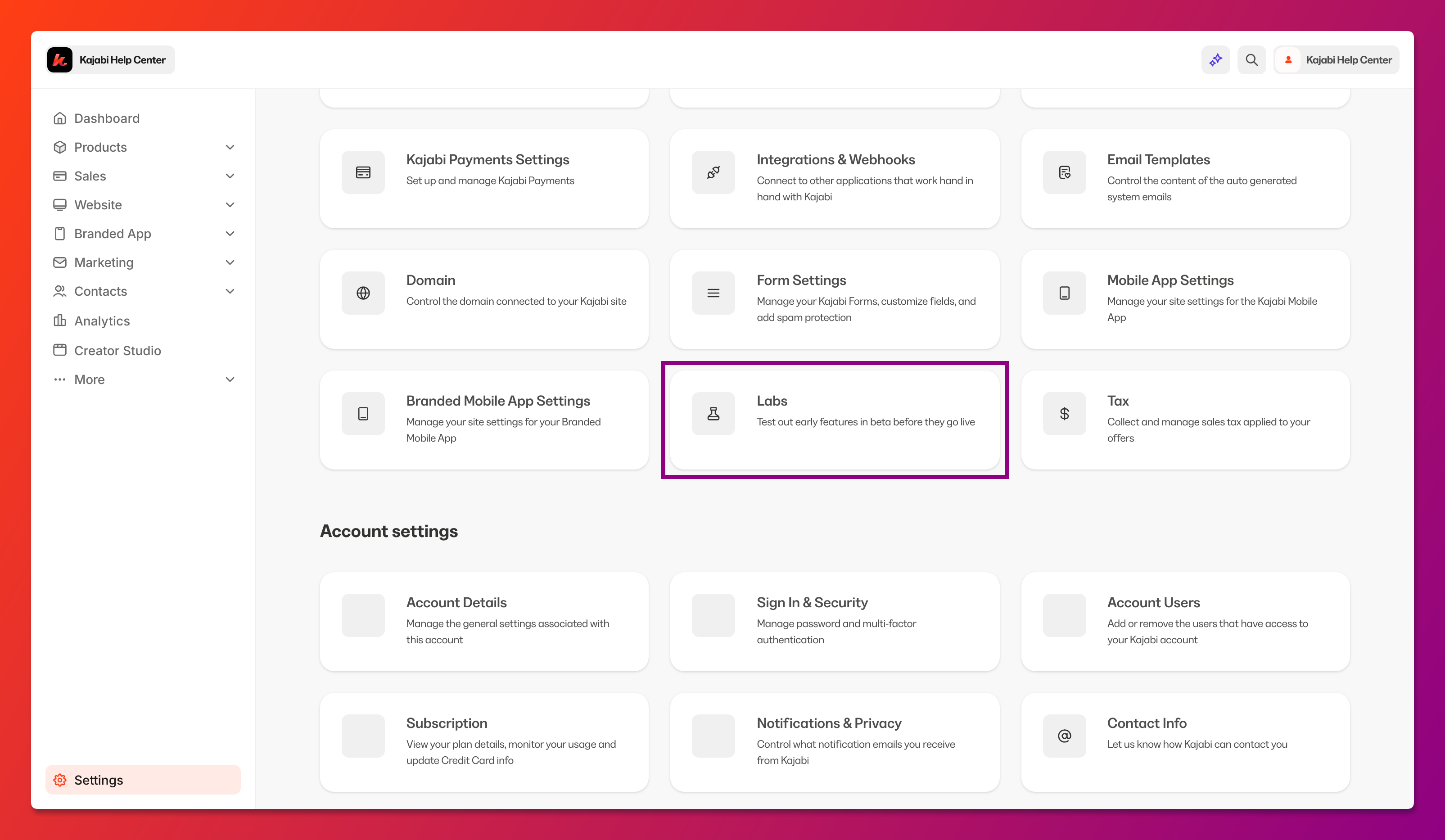
Task: Click the Products box icon
Action: coord(59,147)
